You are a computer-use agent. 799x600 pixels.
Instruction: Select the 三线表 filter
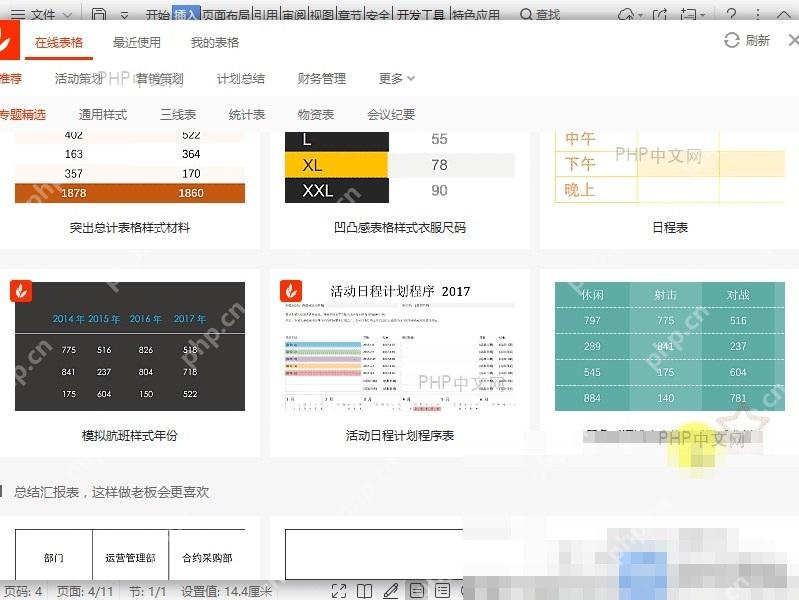point(178,114)
